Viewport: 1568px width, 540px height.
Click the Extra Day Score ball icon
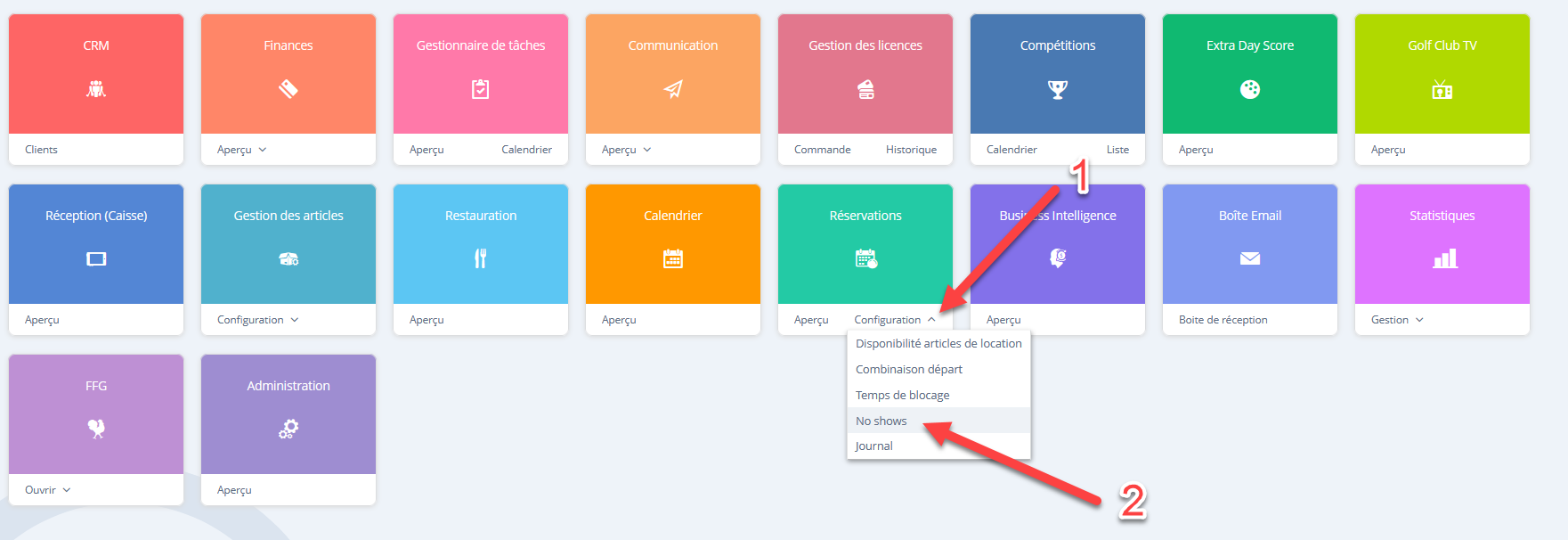pos(1250,89)
